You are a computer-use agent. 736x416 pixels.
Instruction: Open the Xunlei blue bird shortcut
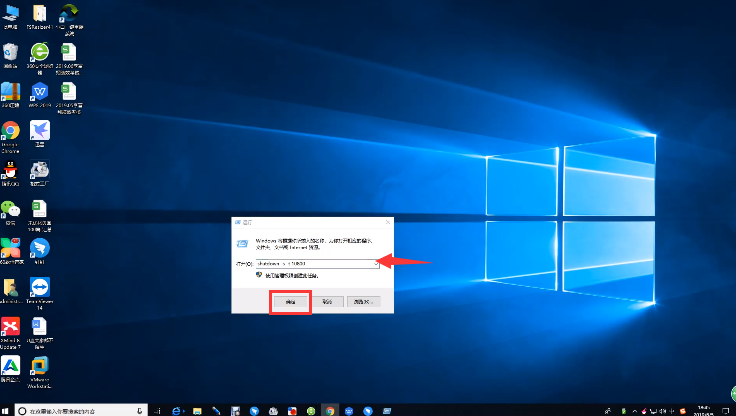(x=39, y=134)
